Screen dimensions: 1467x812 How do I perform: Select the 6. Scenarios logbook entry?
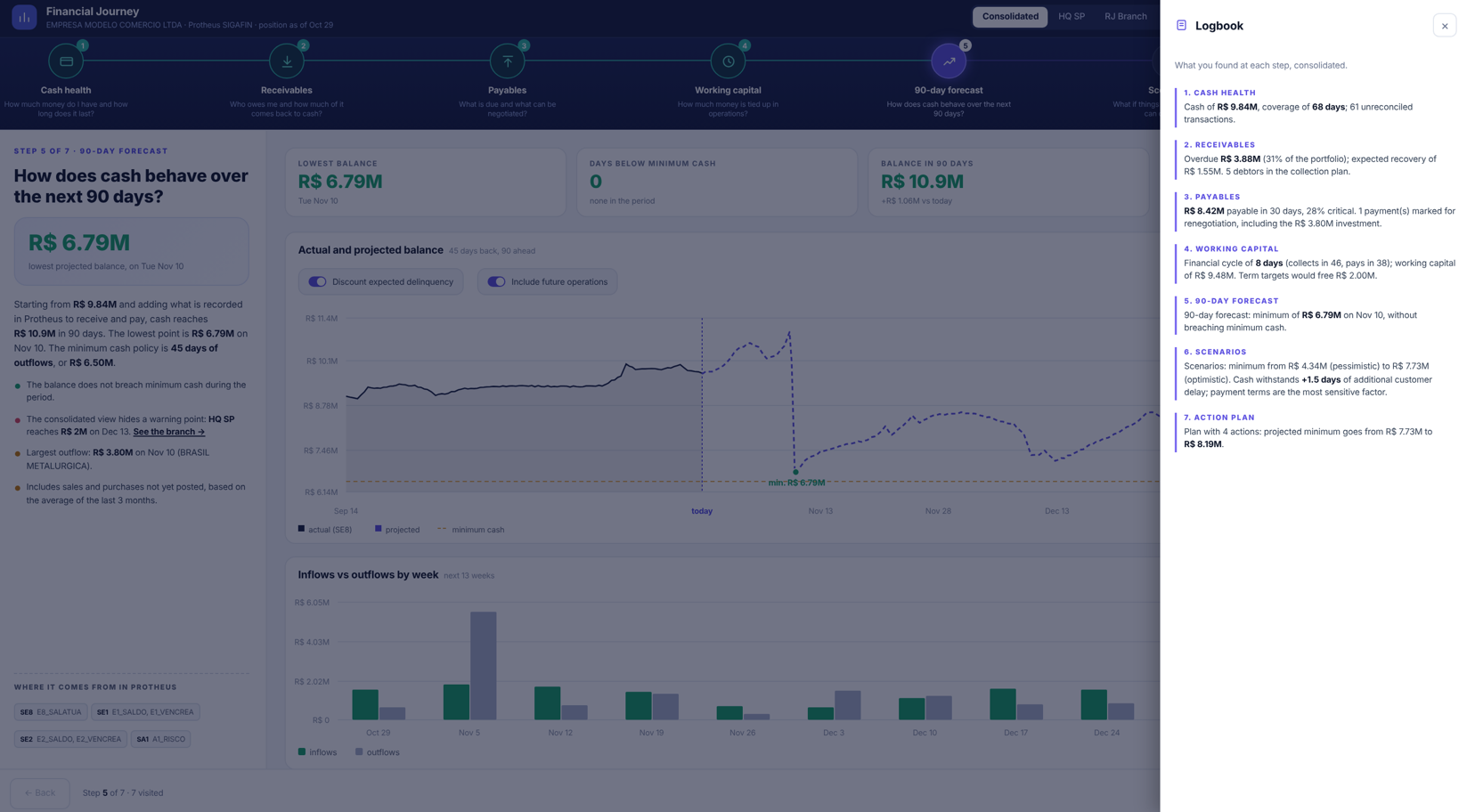1316,372
